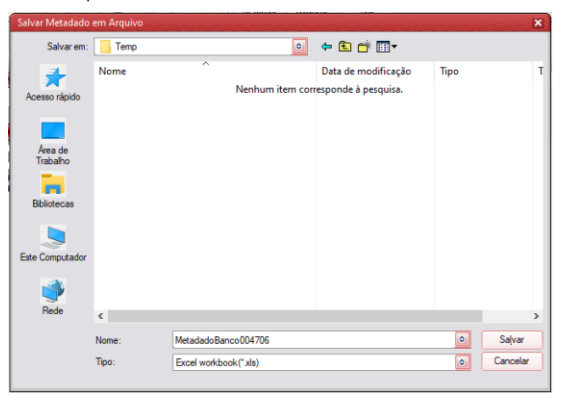Click the Temp folder name in location box

pyautogui.click(x=126, y=47)
